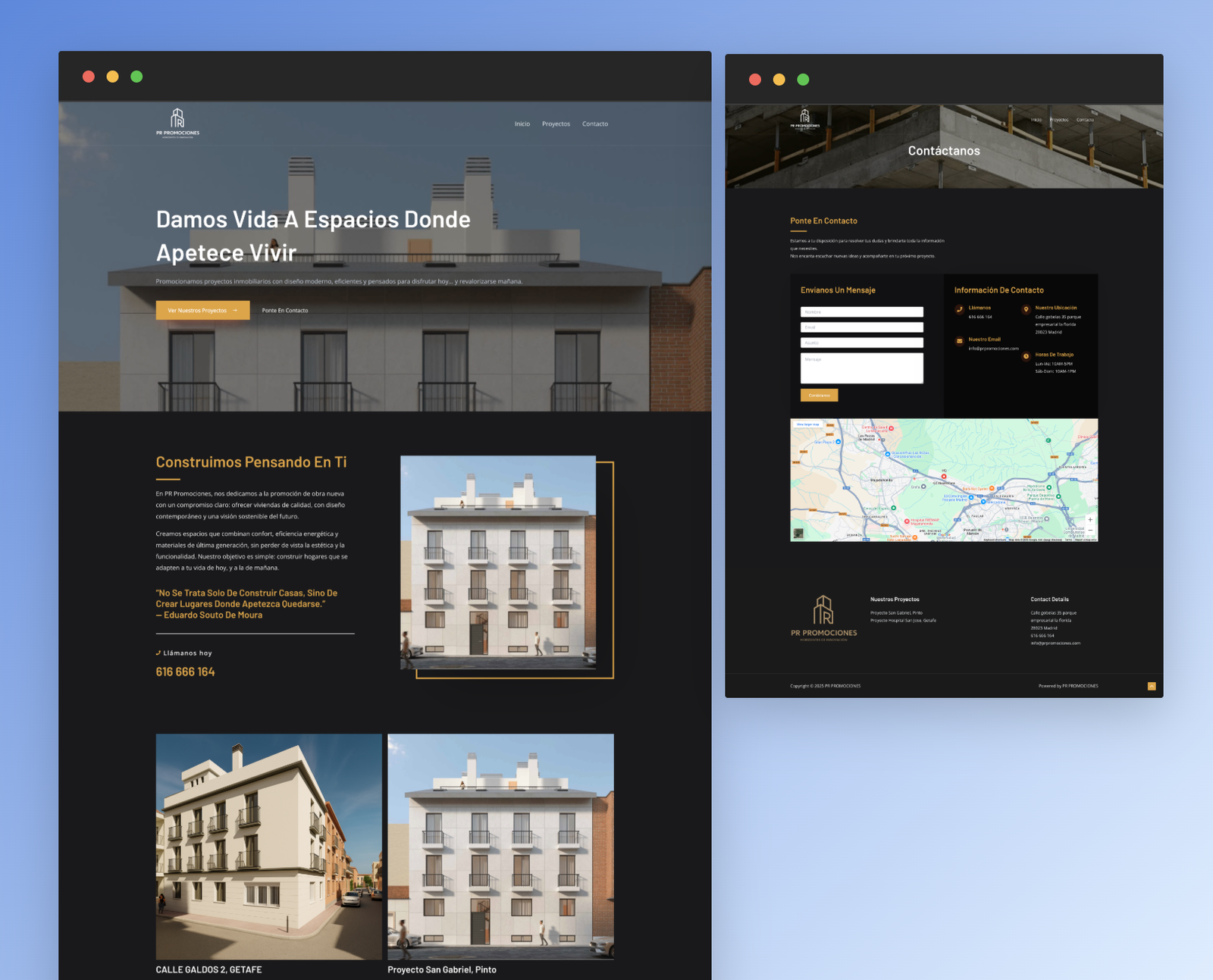Click the Ponte En Contacto hero link
This screenshot has height=980, width=1213.
285,311
